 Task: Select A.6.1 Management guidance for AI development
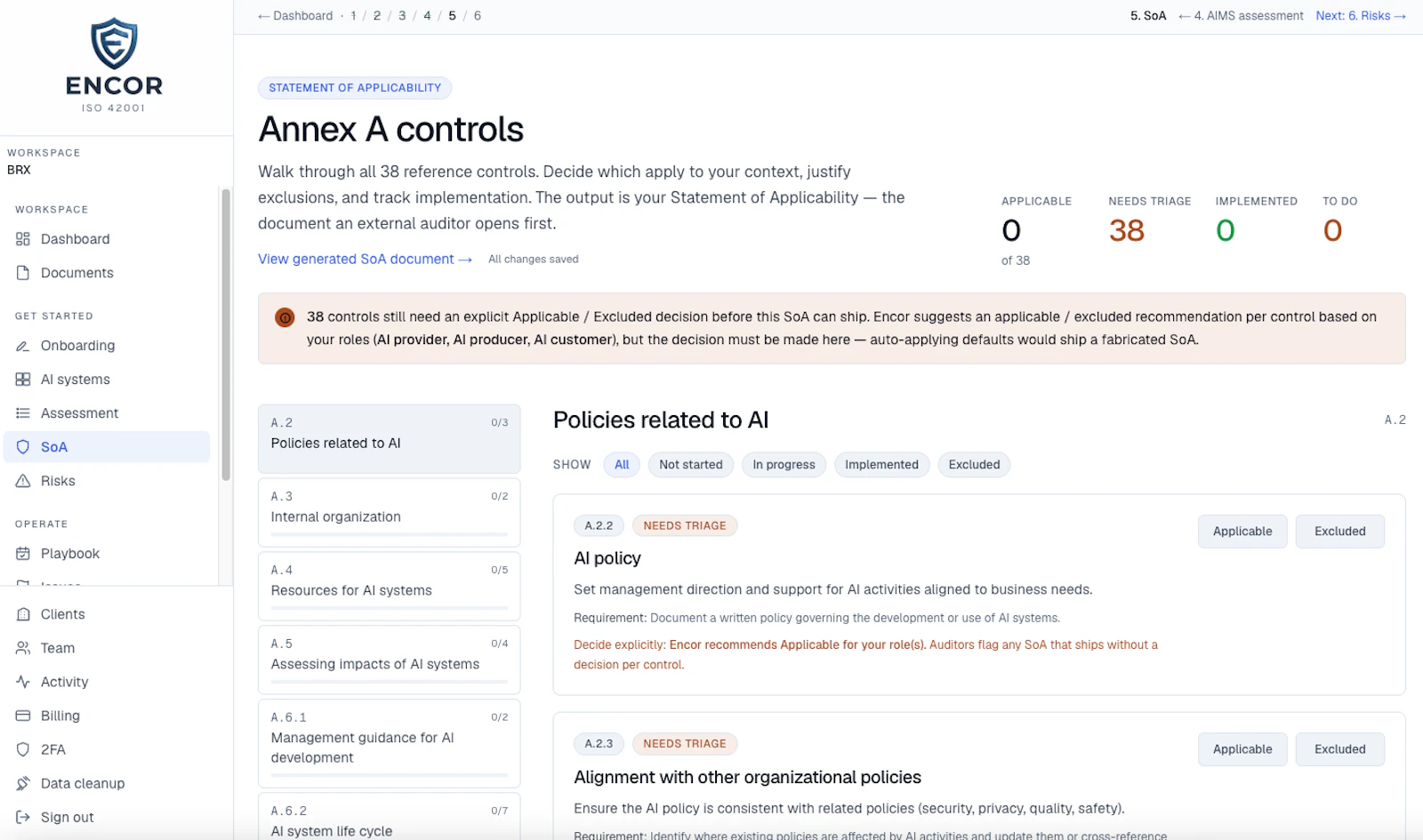click(x=389, y=743)
